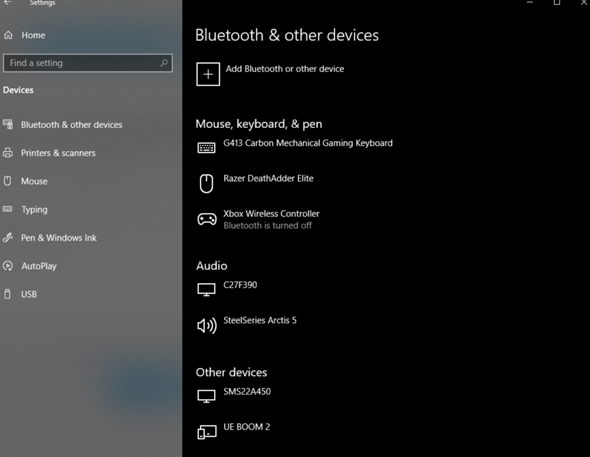This screenshot has width=590, height=457.
Task: Click the back arrow in Settings
Action: pos(8,3)
